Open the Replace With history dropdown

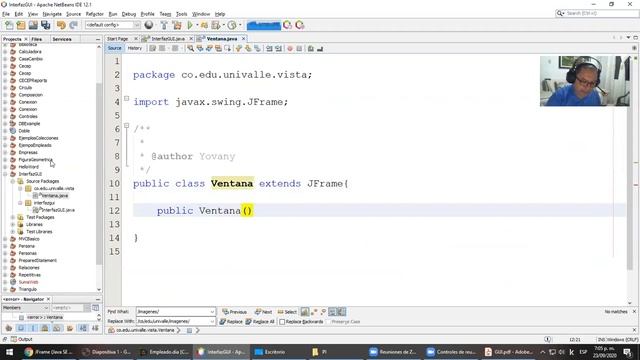[x=212, y=322]
